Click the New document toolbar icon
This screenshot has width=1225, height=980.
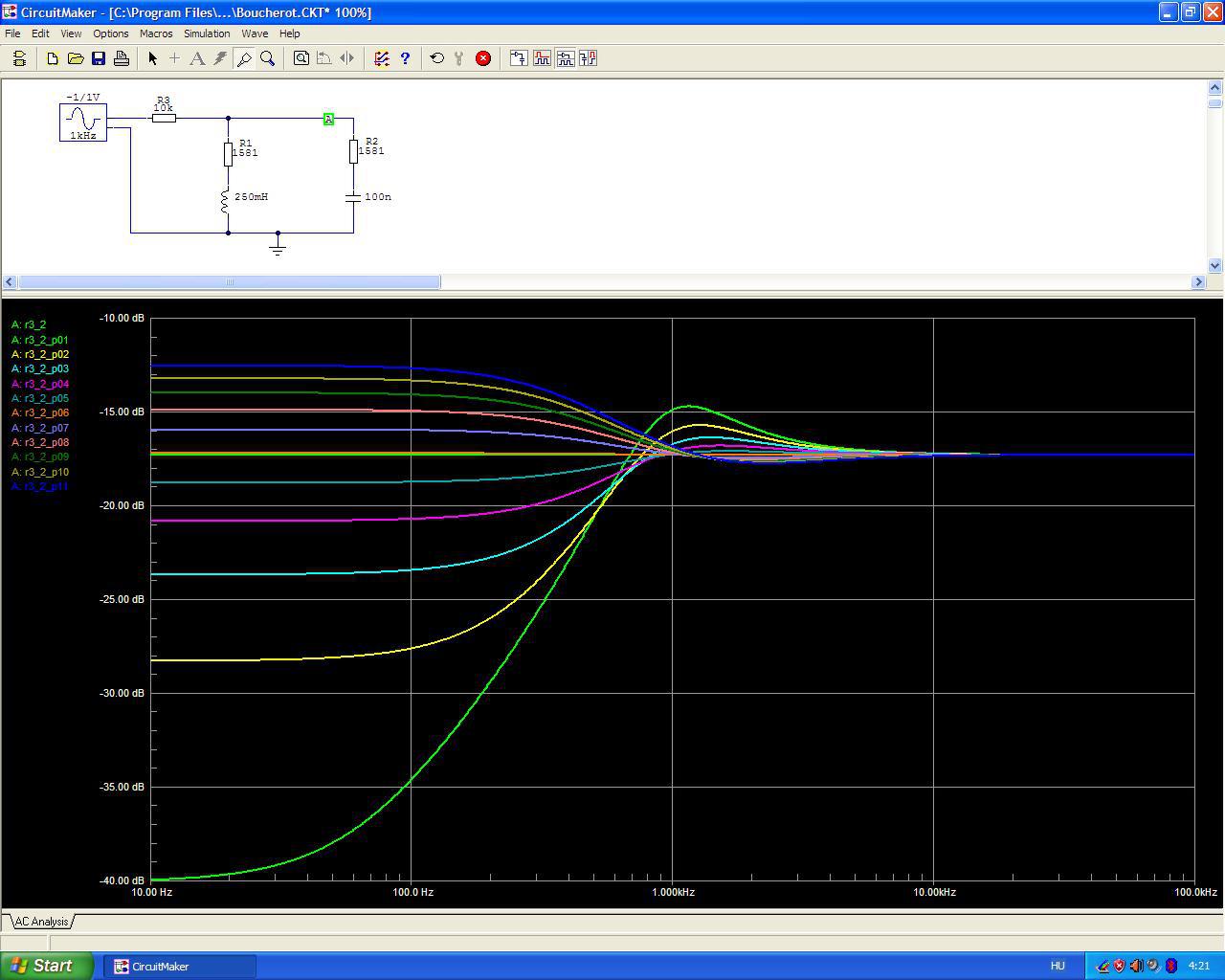(53, 58)
